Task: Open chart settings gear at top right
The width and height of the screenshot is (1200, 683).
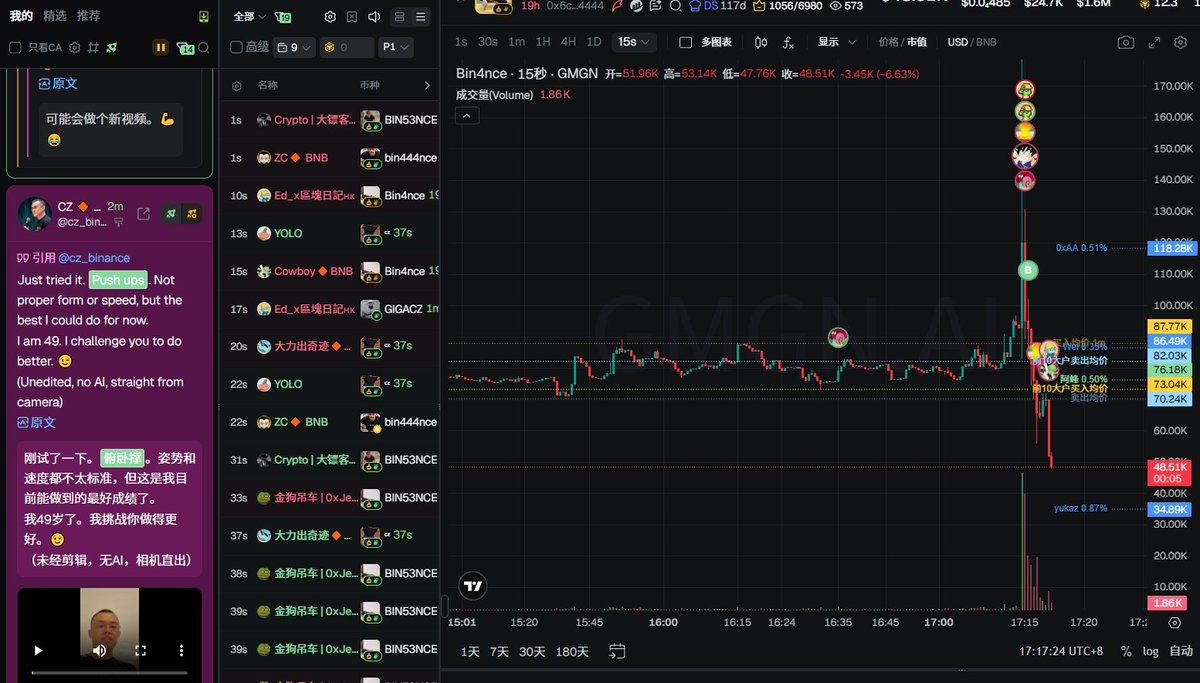Action: [1181, 42]
